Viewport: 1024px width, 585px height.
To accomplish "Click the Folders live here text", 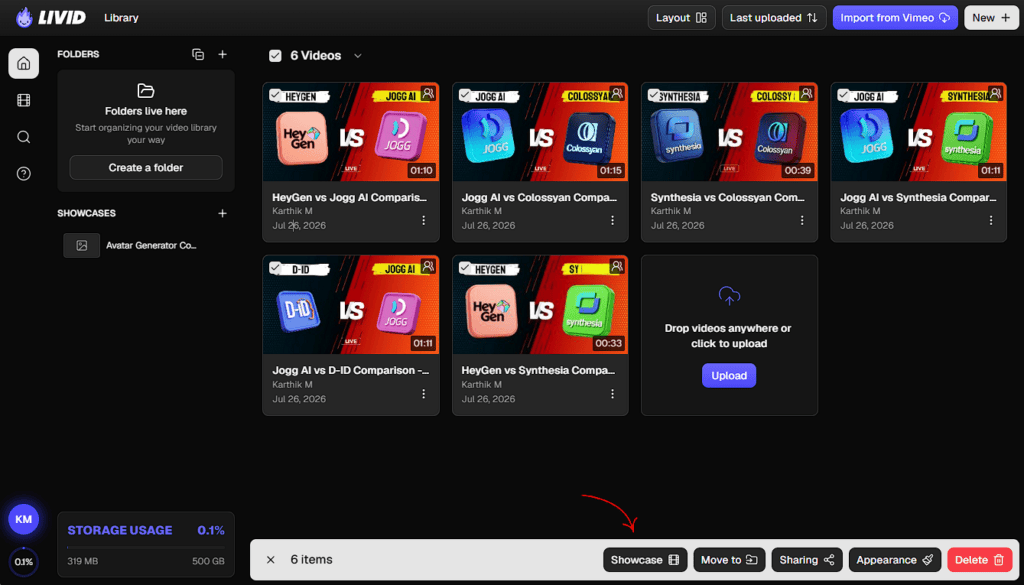I will (146, 111).
